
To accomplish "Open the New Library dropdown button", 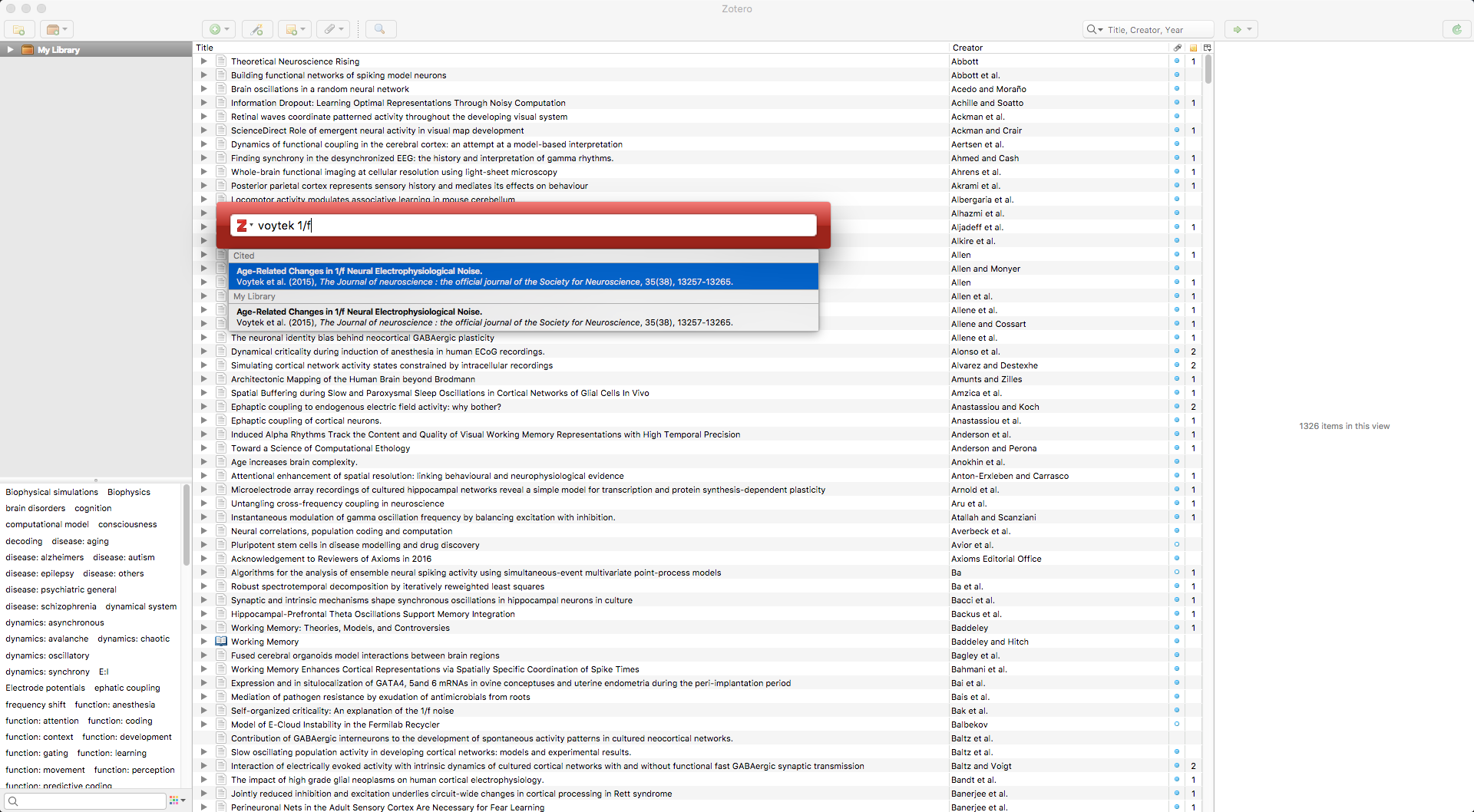I will click(57, 29).
